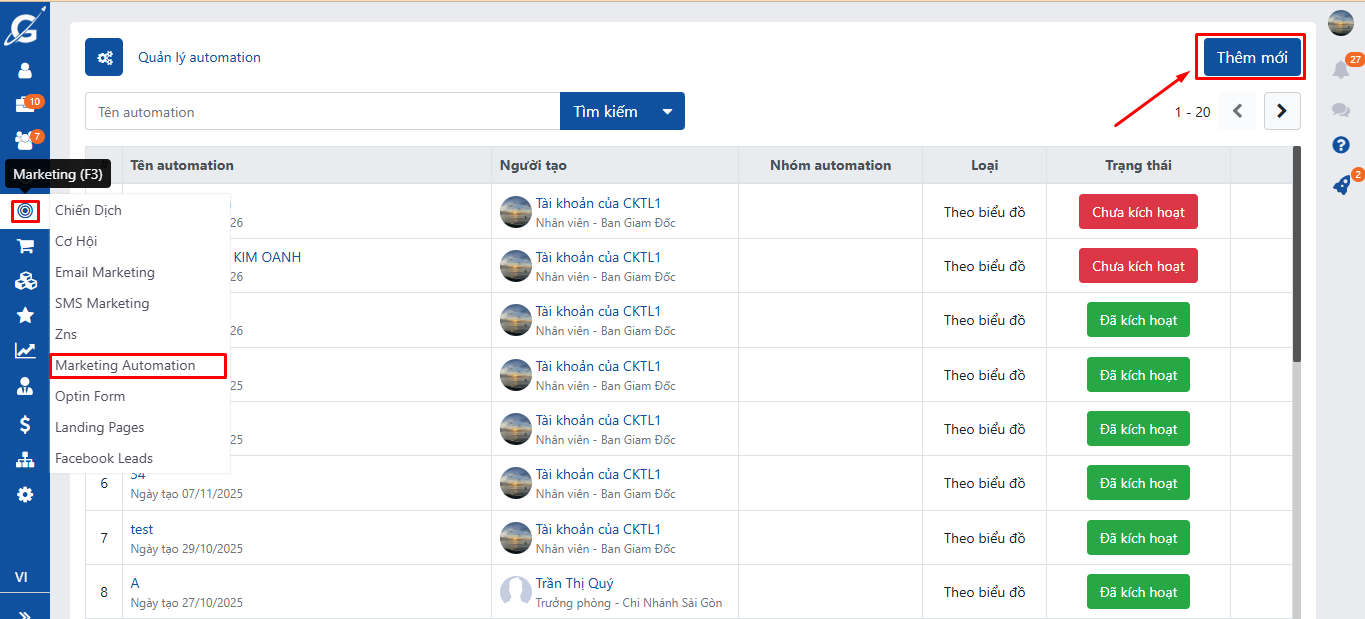Click the blue question mark help icon
The width and height of the screenshot is (1365, 619).
(x=1341, y=145)
